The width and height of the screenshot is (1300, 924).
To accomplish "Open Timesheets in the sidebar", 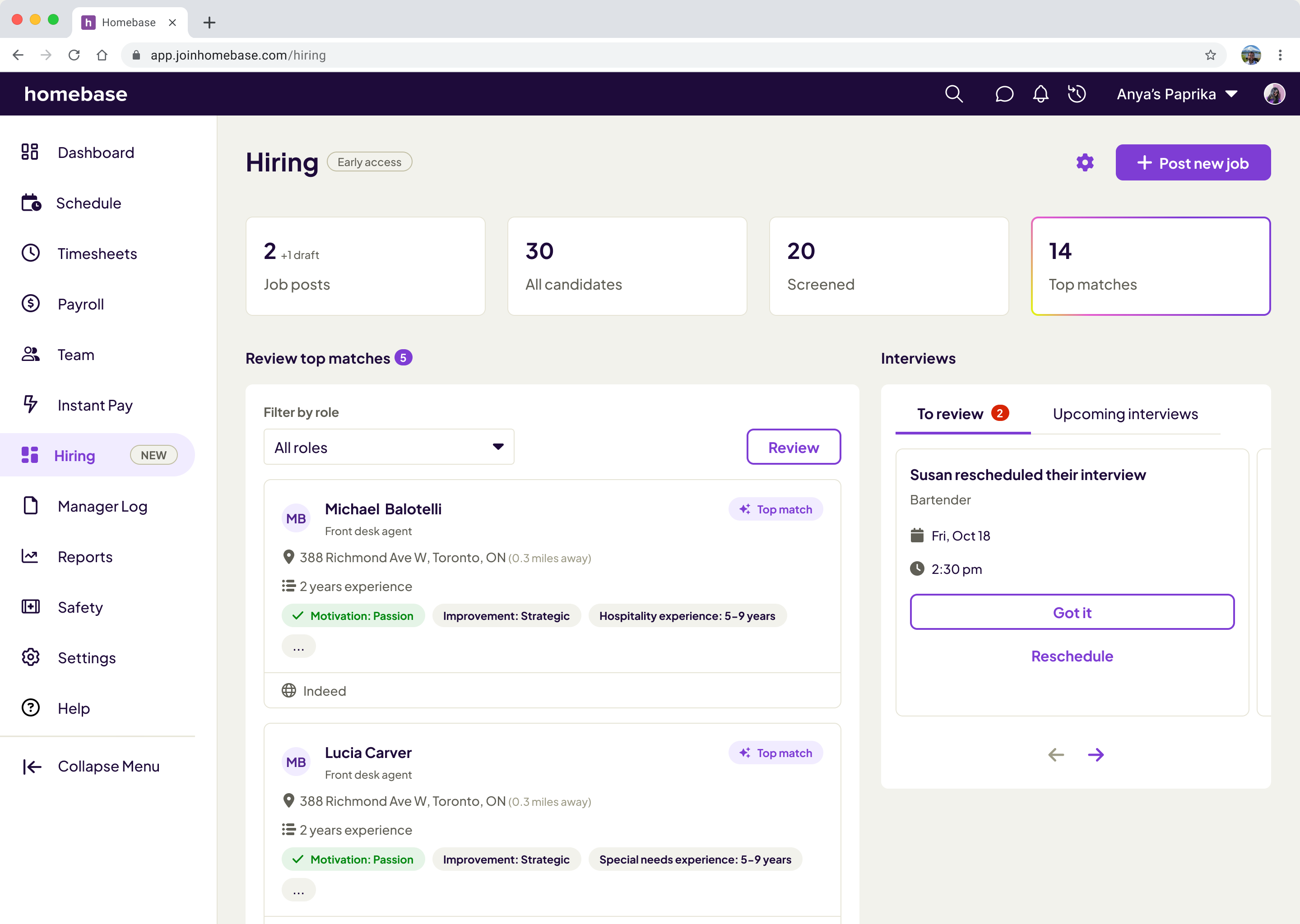I will point(97,254).
